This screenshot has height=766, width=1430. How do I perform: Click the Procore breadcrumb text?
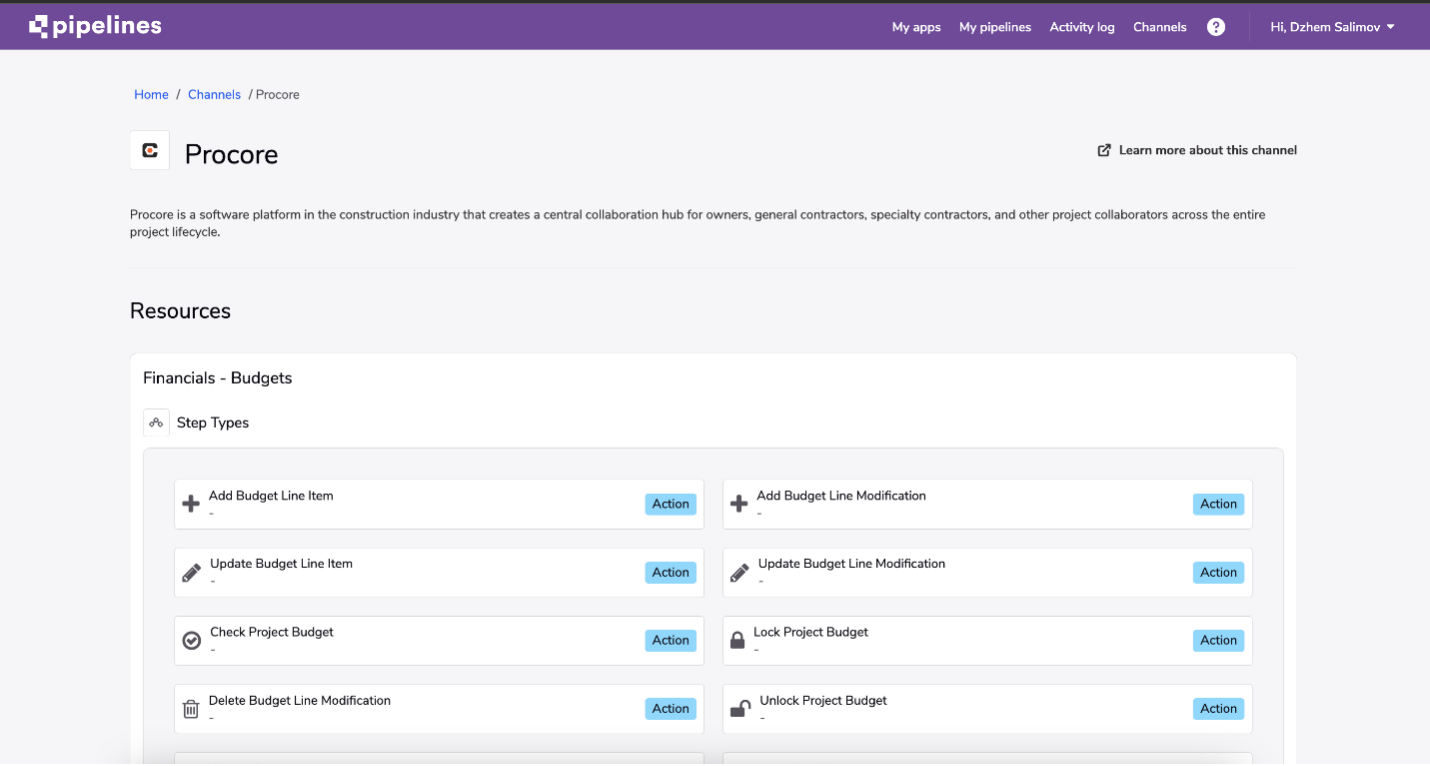point(278,95)
